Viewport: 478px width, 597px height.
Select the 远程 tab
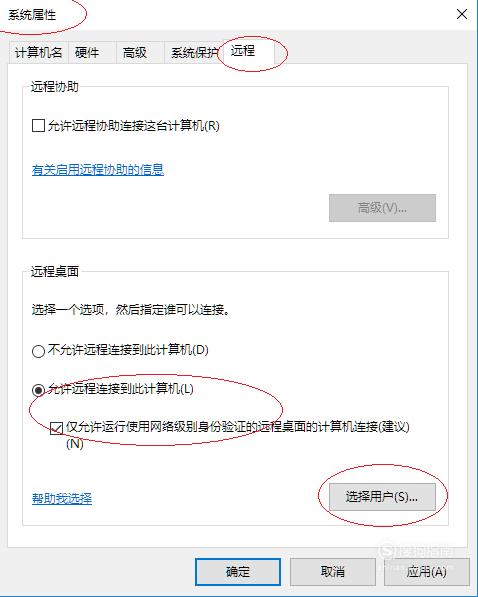243,51
